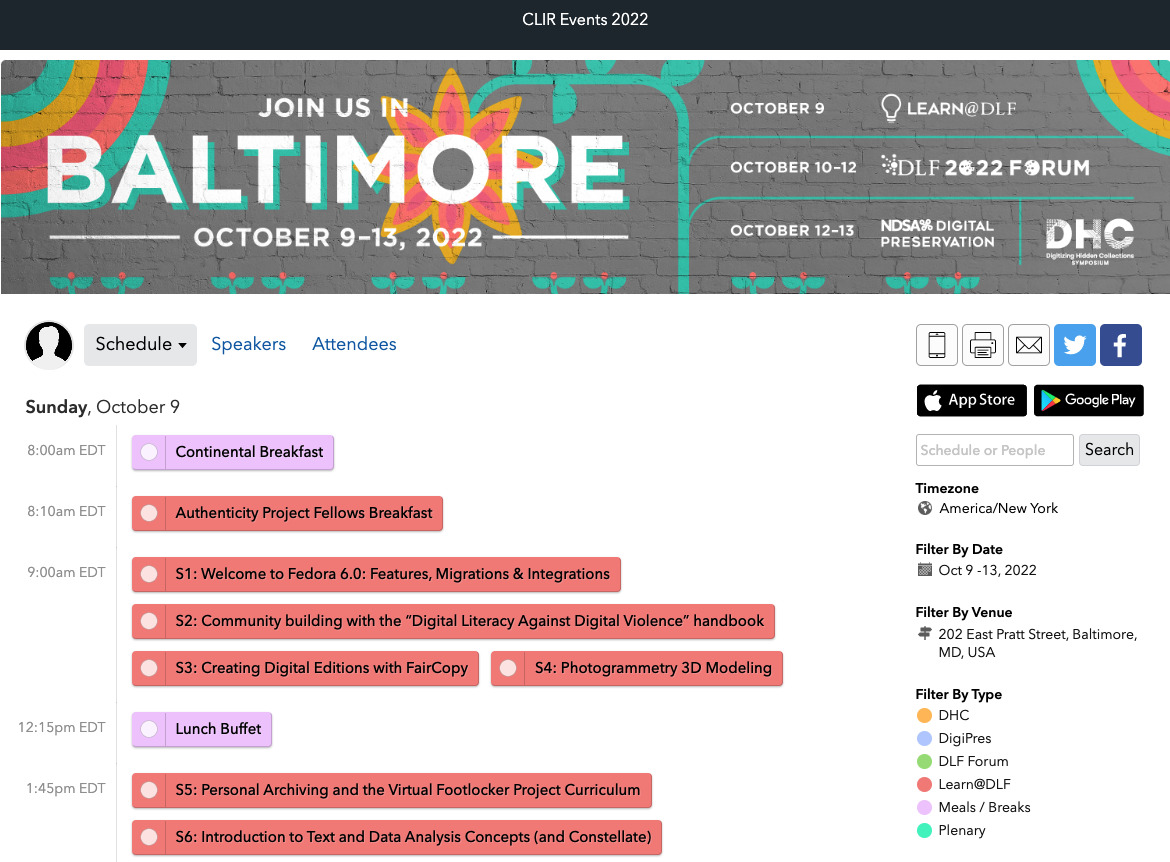The image size is (1170, 862).
Task: Select the Meals / Breaks color dot filter
Action: [923, 807]
